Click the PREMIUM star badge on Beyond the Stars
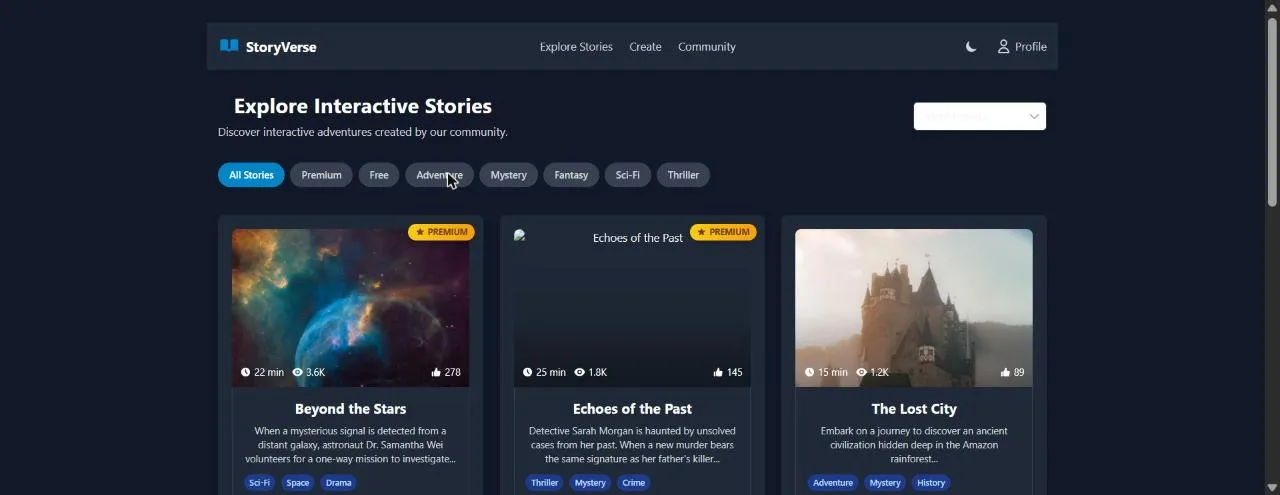Screen dimensions: 1280x495 pyautogui.click(x=441, y=232)
